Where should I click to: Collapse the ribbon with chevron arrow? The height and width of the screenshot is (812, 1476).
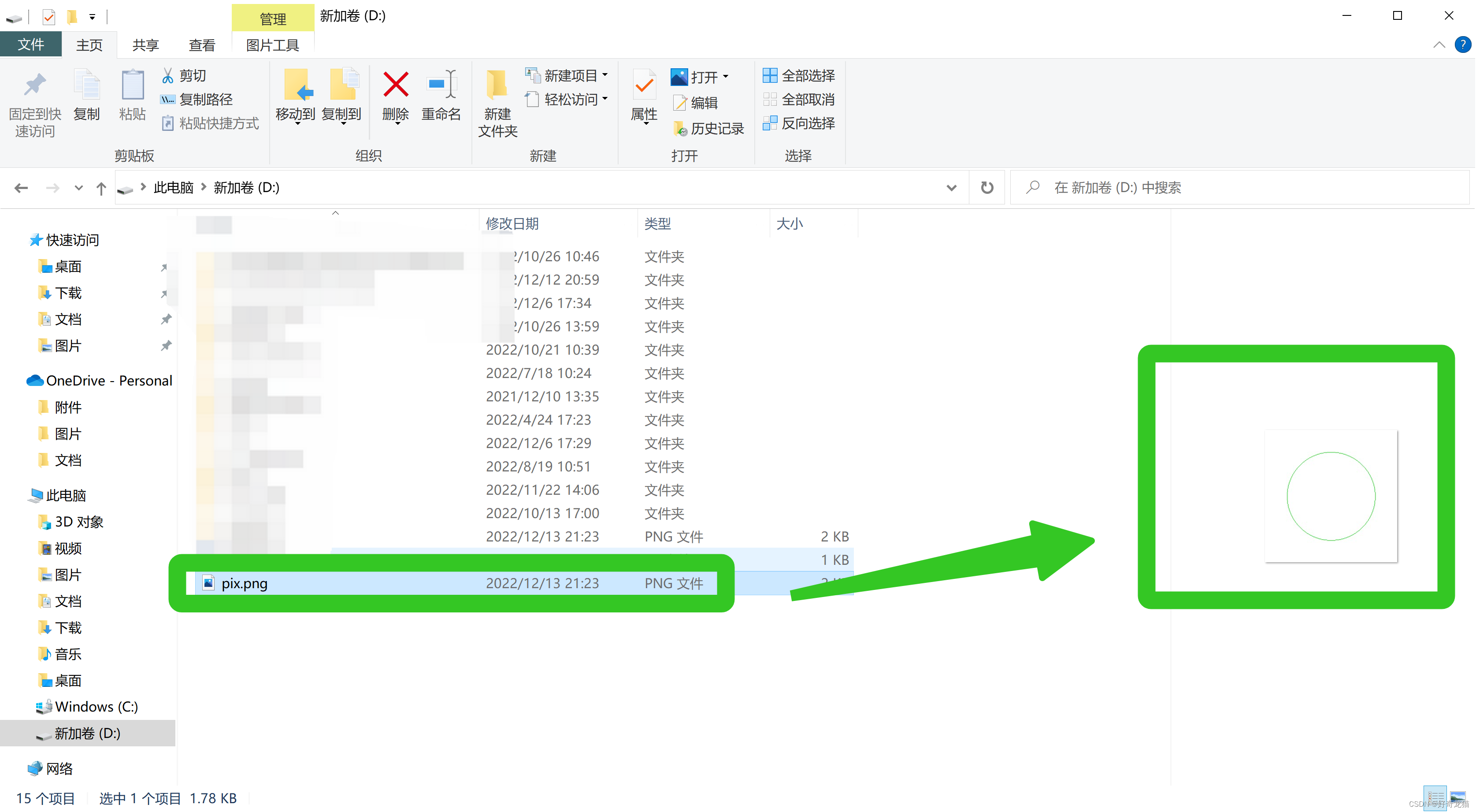[x=1439, y=44]
